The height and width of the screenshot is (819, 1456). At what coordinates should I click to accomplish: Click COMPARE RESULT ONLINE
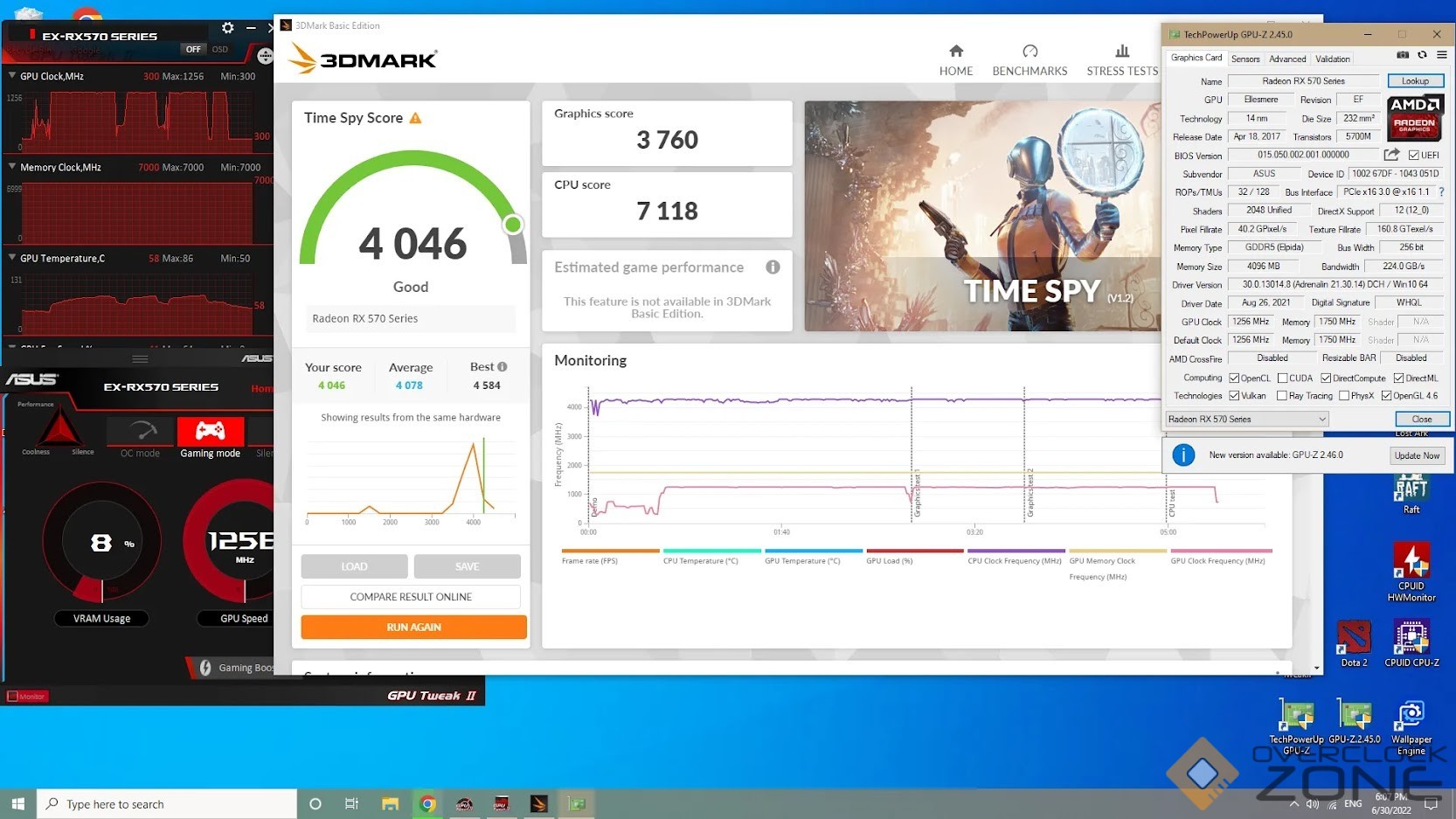[411, 597]
